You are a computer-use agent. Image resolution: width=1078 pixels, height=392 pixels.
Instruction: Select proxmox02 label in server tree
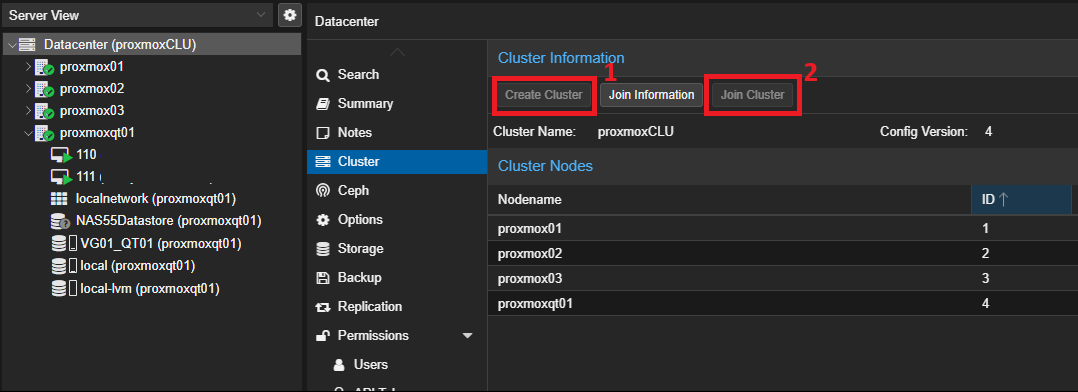click(91, 89)
